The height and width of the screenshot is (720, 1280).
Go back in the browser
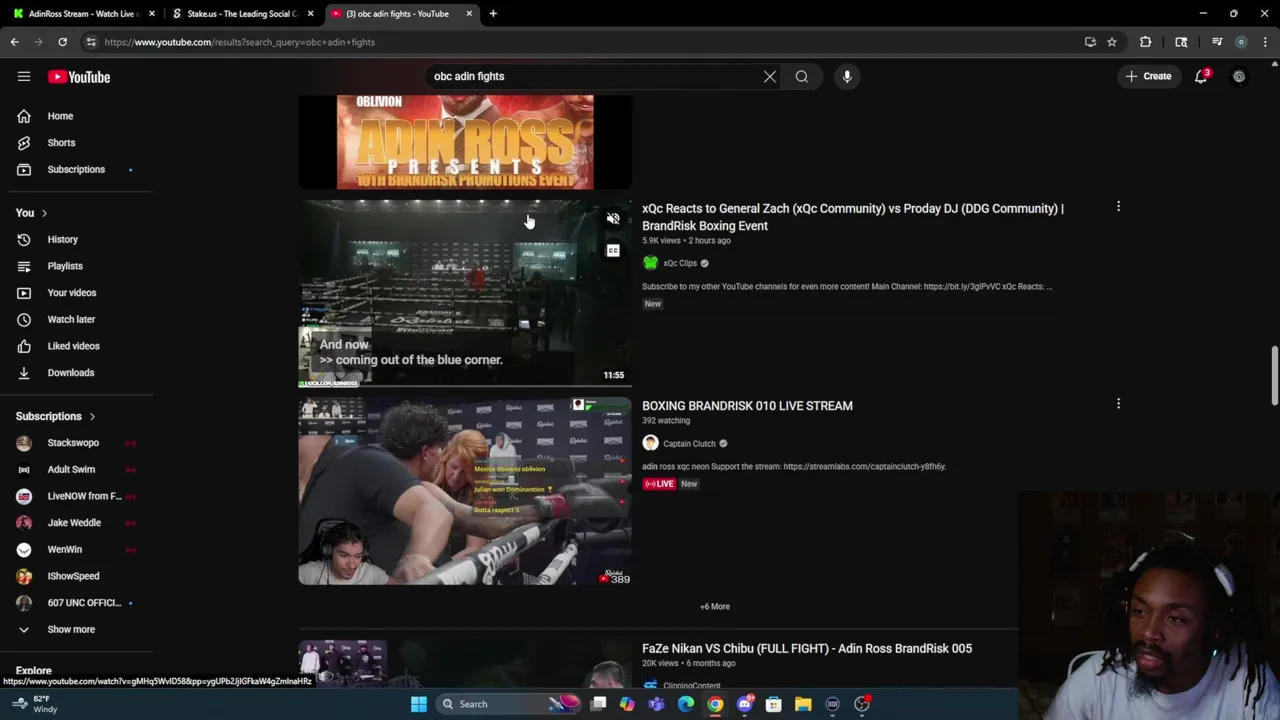(x=15, y=42)
